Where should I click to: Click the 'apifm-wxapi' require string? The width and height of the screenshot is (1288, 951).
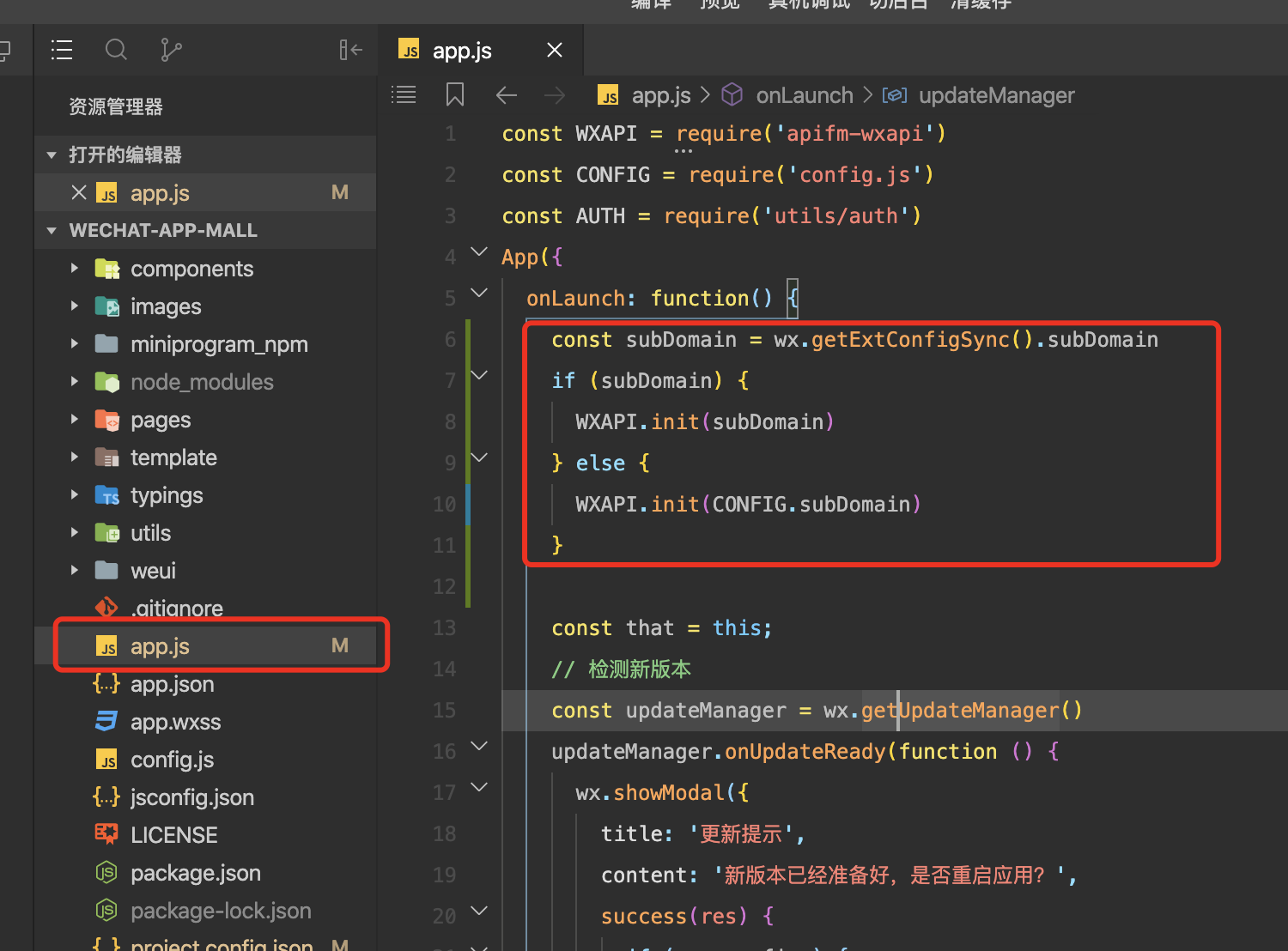click(x=854, y=134)
